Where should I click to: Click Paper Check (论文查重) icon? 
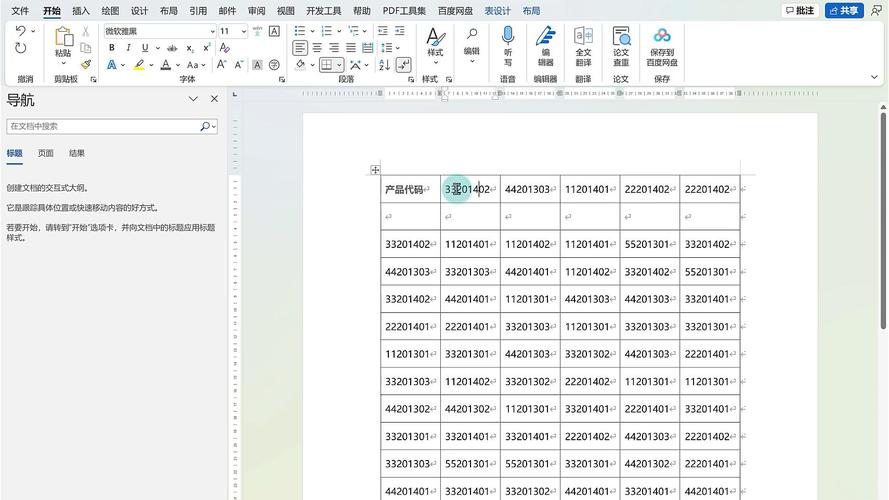621,36
